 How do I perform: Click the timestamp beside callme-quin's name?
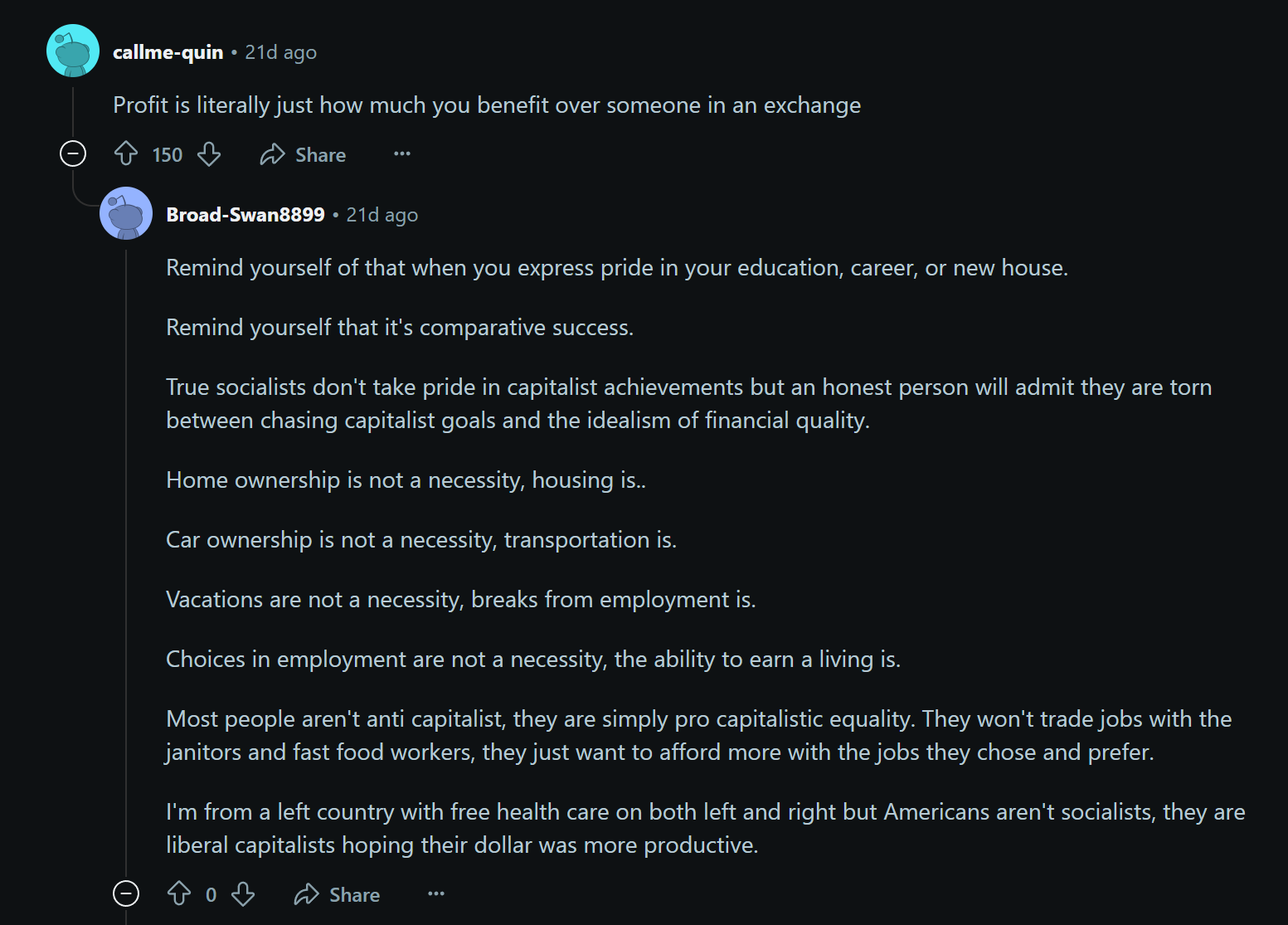pos(280,52)
